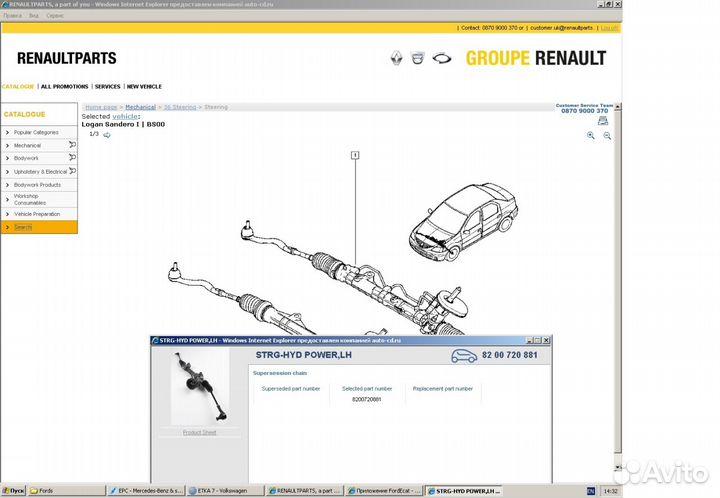The image size is (720, 498).
Task: Click the customer.uk@renaultparts email address
Action: point(561,28)
